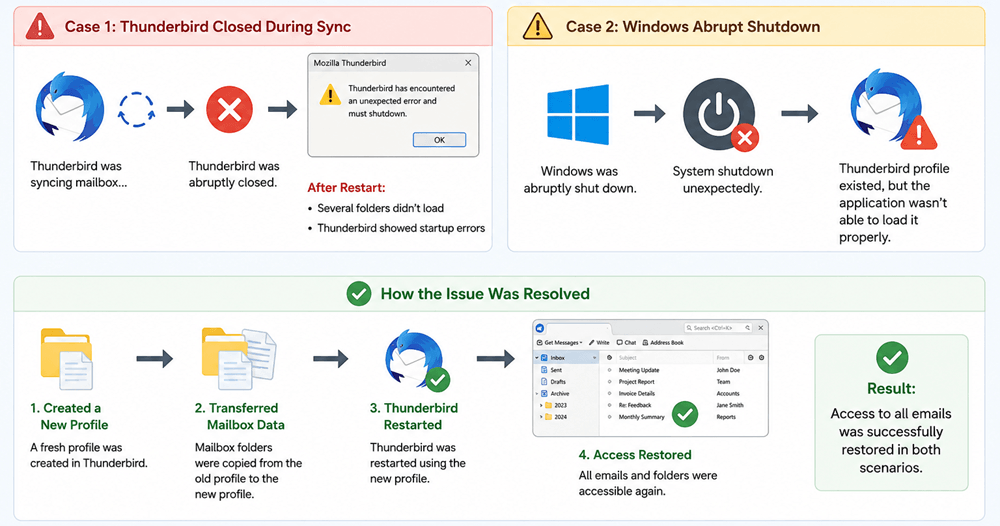Sort messages by the From column

(723, 358)
